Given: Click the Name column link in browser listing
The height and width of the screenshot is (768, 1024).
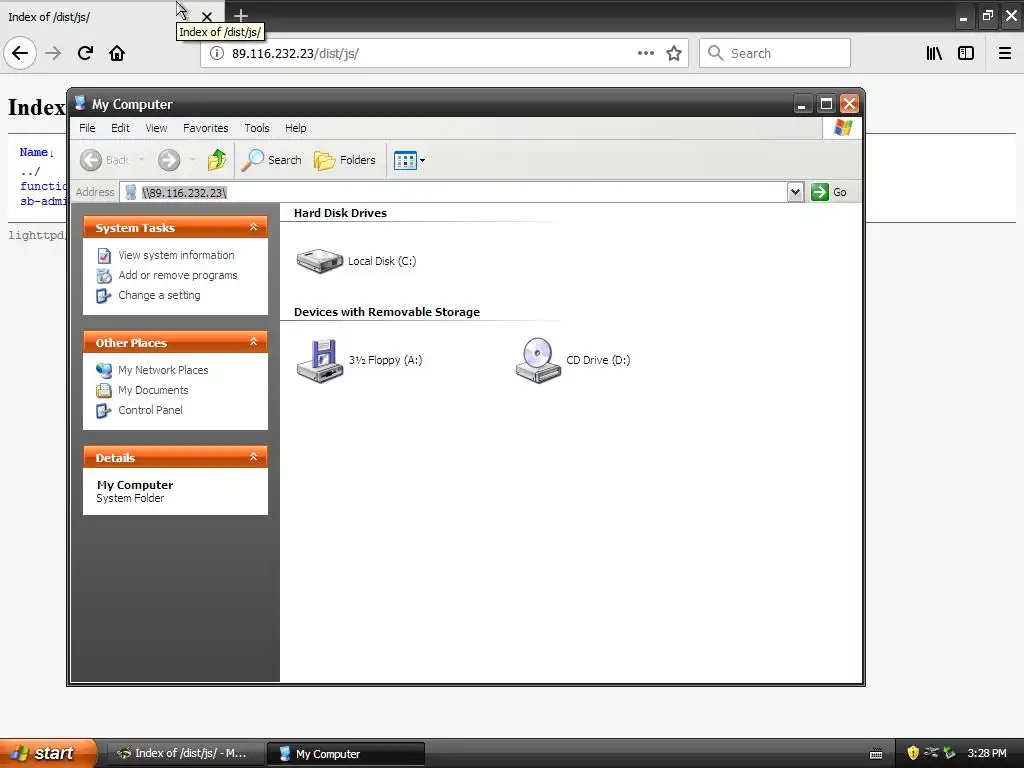Looking at the screenshot, I should [33, 152].
